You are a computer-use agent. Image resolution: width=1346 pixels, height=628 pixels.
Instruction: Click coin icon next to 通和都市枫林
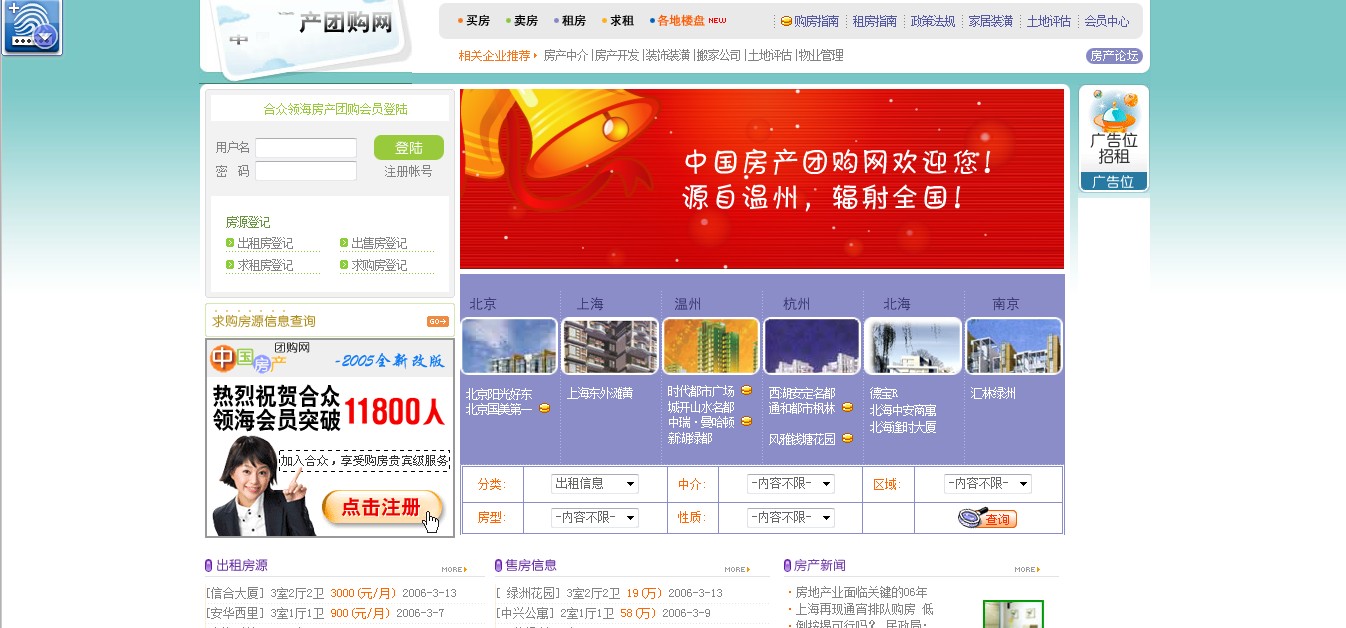pyautogui.click(x=847, y=407)
